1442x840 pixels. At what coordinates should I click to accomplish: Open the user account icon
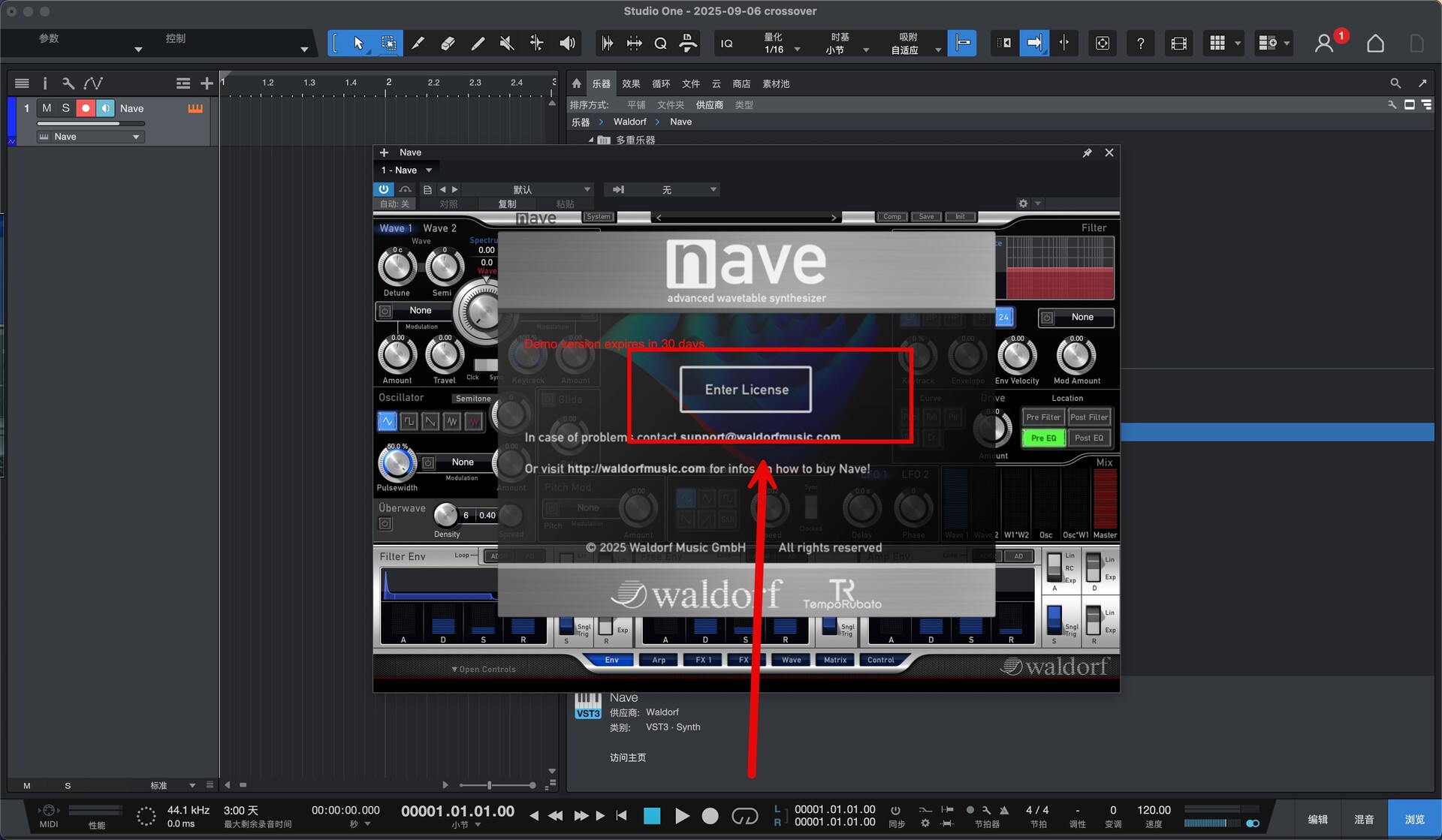pyautogui.click(x=1324, y=44)
